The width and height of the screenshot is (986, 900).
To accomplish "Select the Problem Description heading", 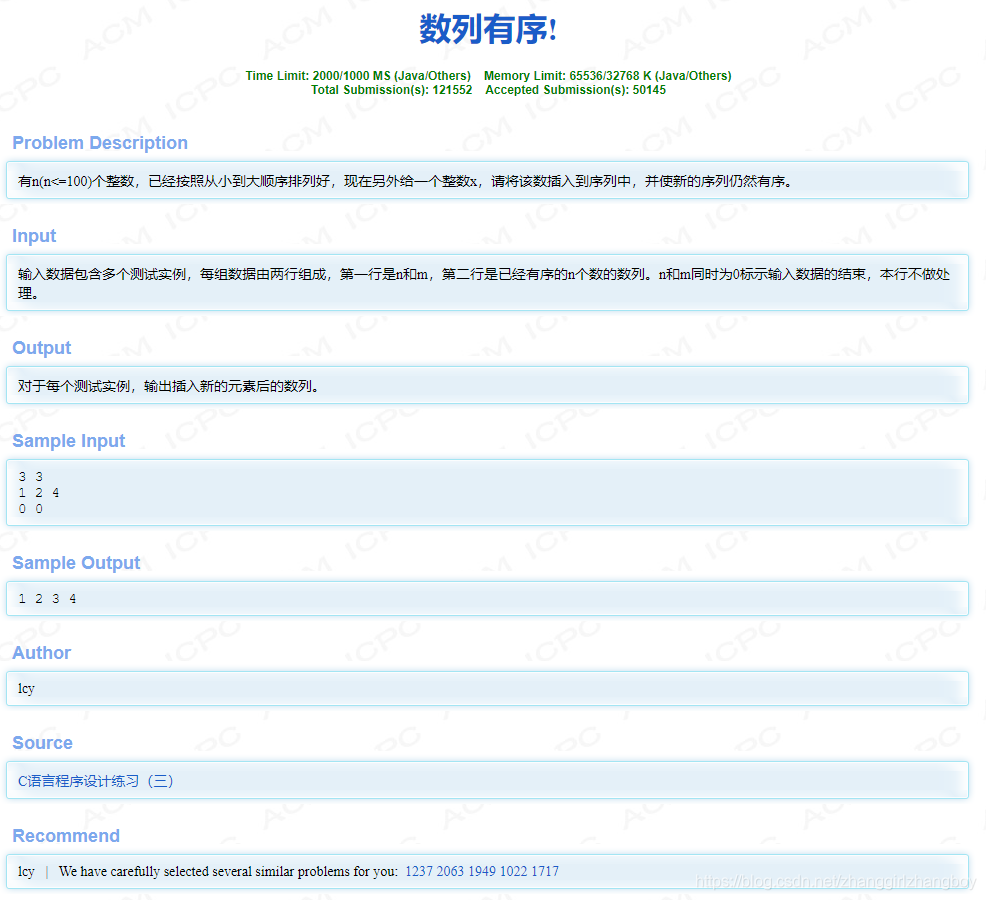I will click(100, 143).
